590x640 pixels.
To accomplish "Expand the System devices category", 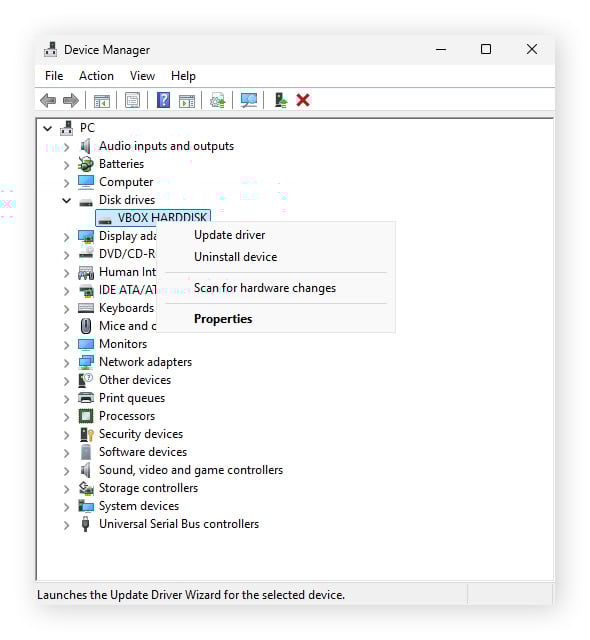I will tap(67, 507).
